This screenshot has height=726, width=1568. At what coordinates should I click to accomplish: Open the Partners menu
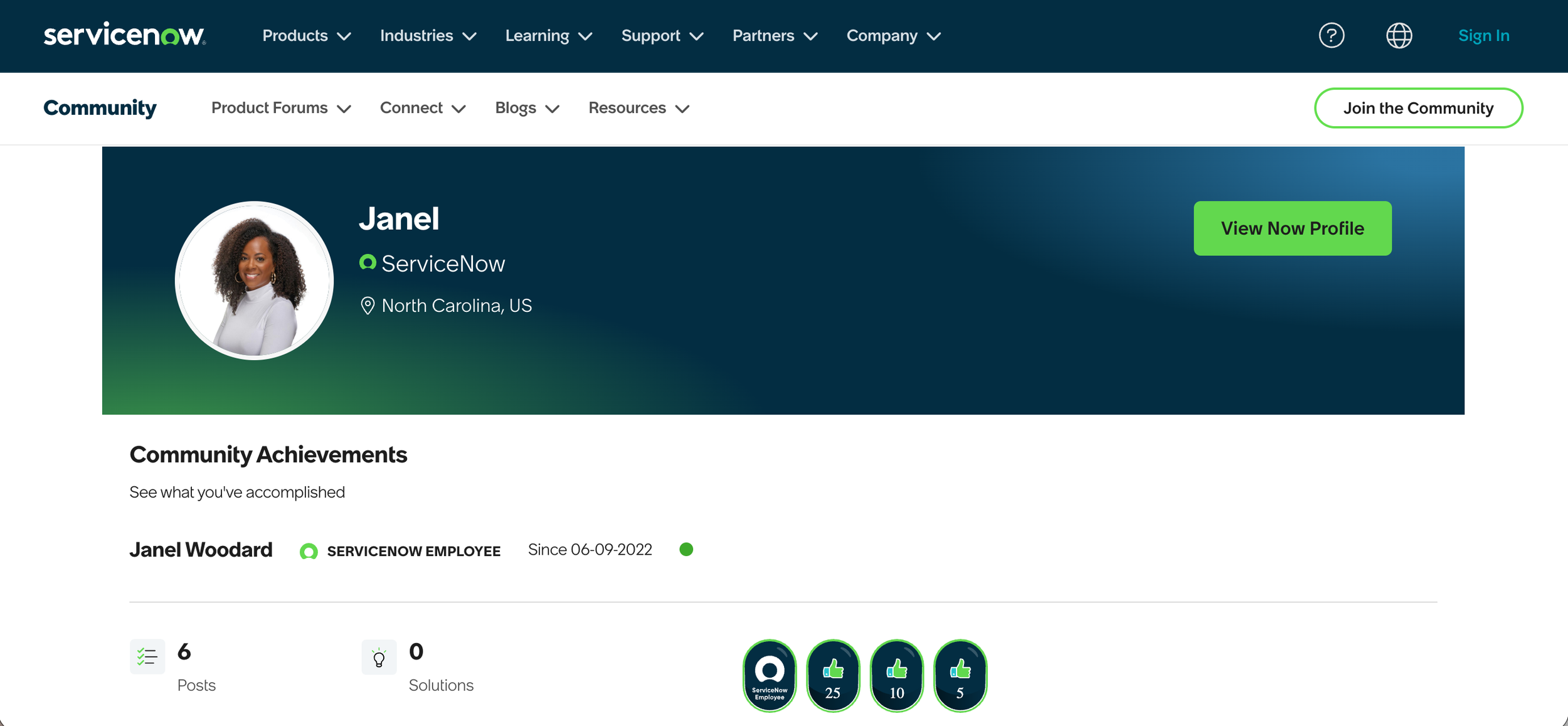tap(763, 36)
